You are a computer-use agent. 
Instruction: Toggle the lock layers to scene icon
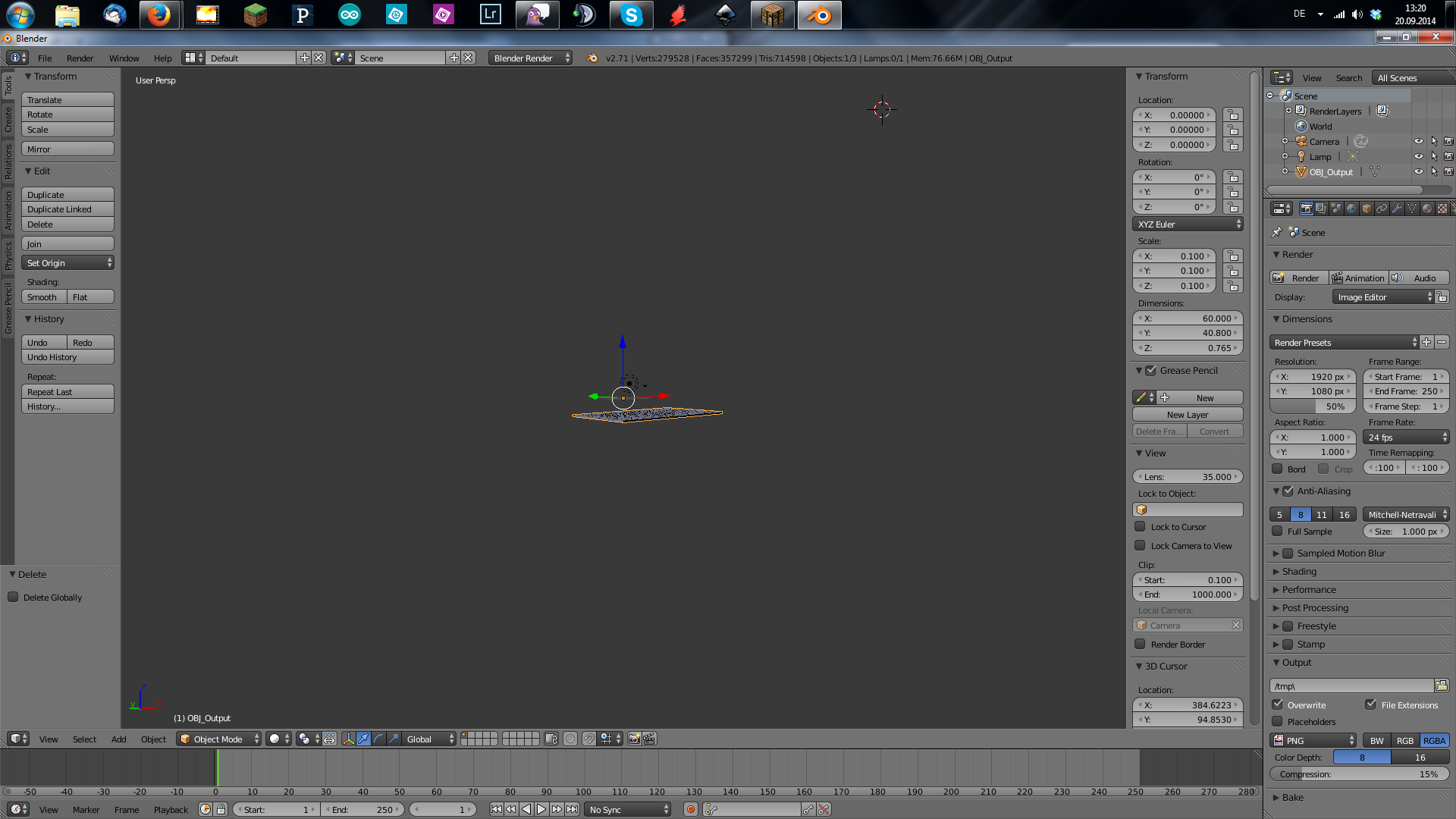click(551, 739)
